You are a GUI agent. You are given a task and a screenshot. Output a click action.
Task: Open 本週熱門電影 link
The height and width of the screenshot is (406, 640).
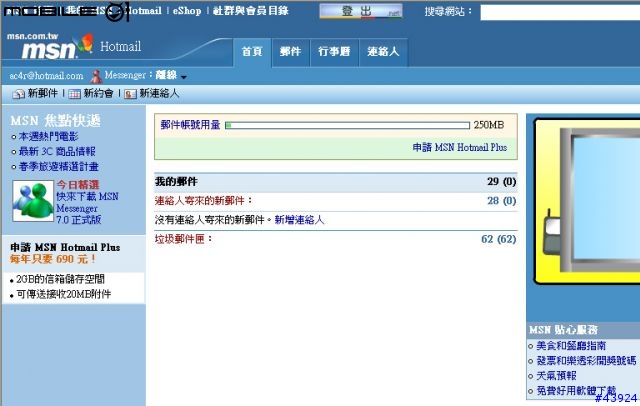tap(48, 136)
